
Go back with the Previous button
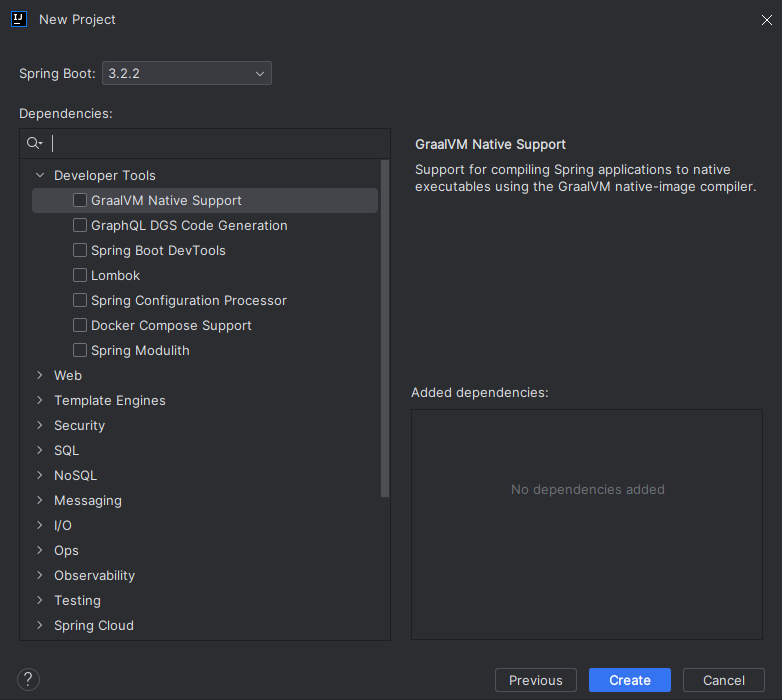click(x=536, y=680)
